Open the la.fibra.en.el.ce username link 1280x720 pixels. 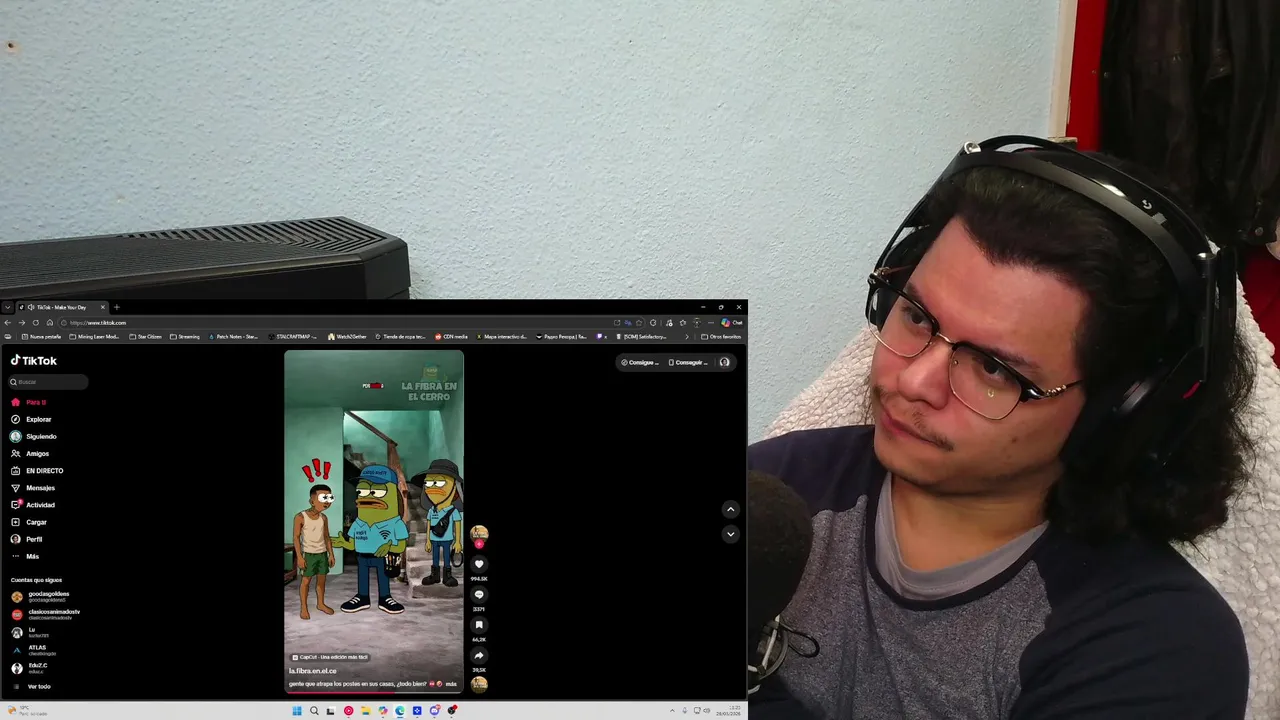[312, 671]
